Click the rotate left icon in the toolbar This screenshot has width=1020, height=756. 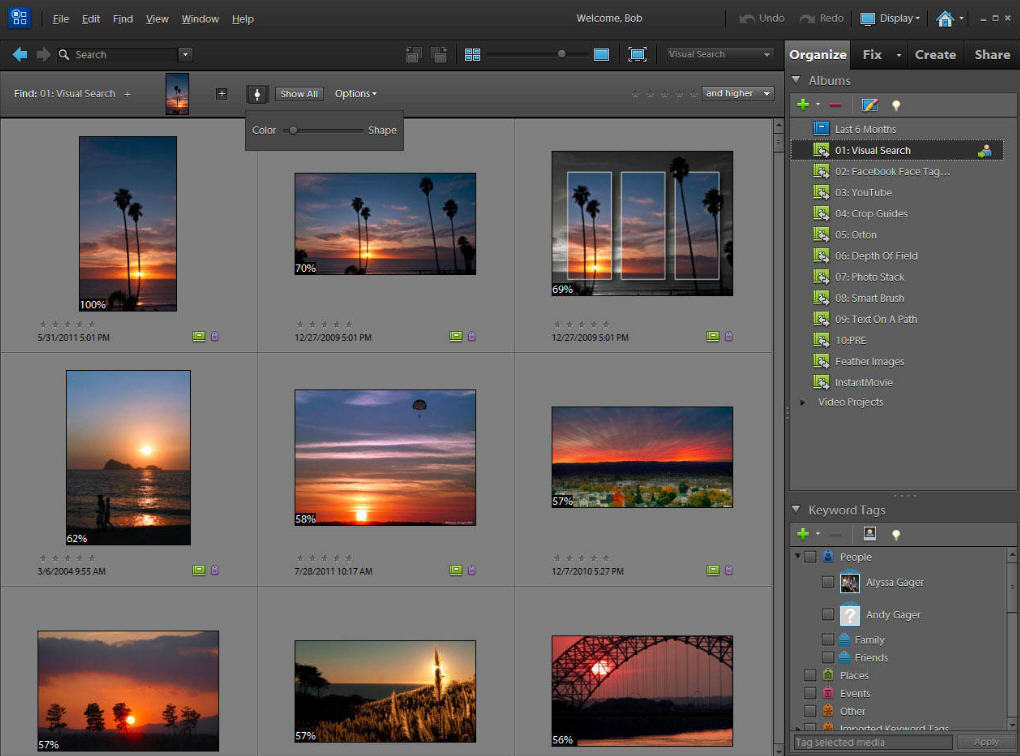413,55
